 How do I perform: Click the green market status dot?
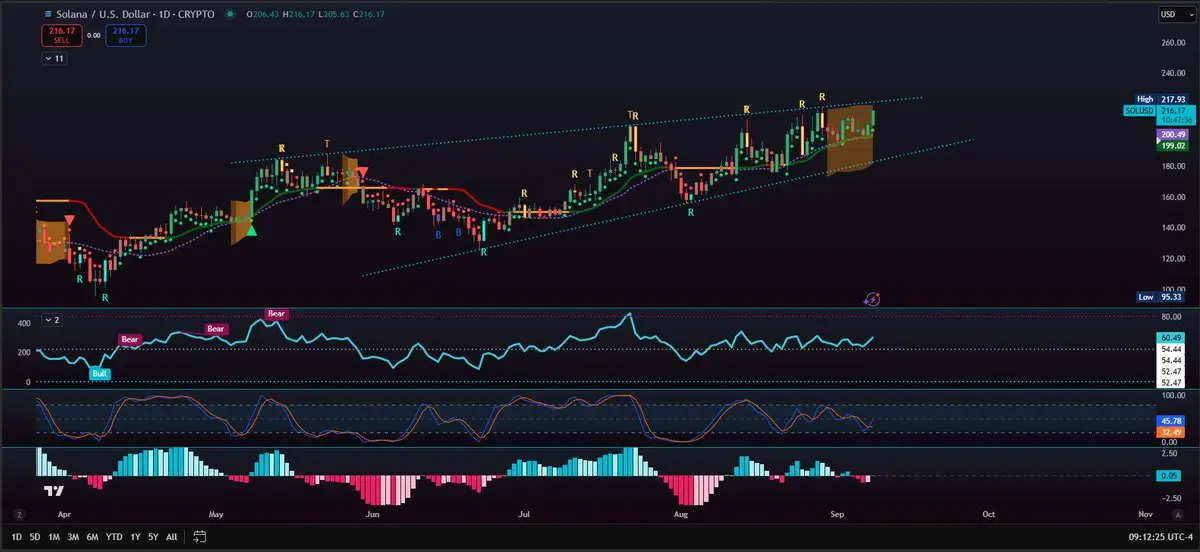pyautogui.click(x=231, y=14)
